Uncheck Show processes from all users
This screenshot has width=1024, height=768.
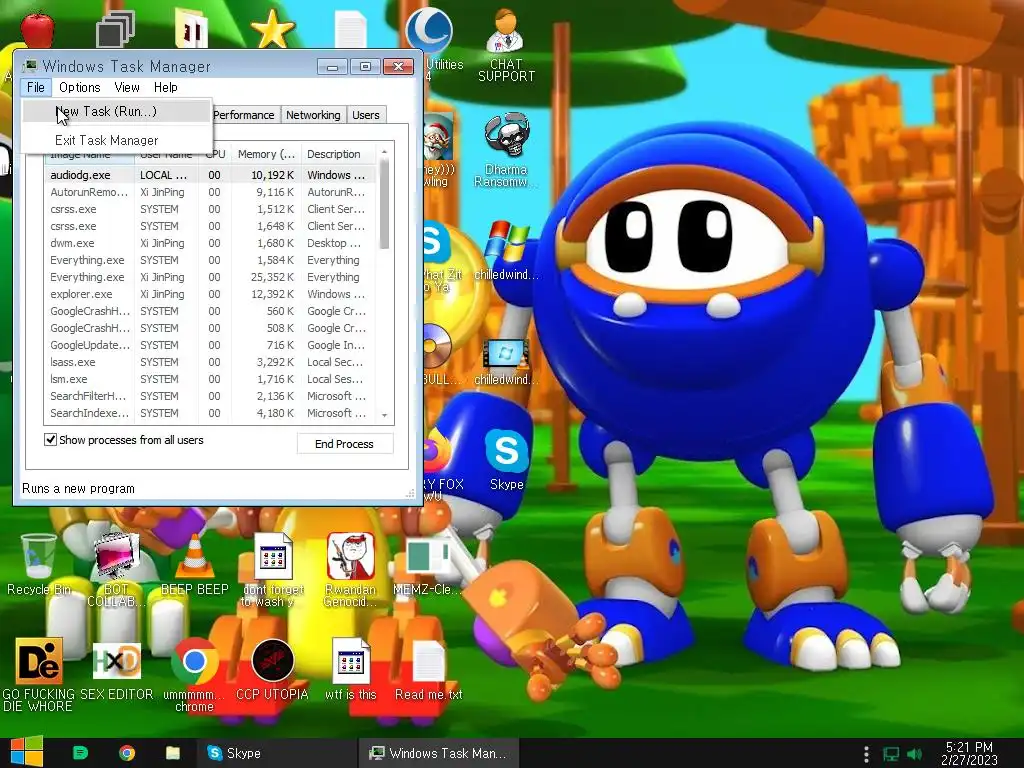(50, 440)
